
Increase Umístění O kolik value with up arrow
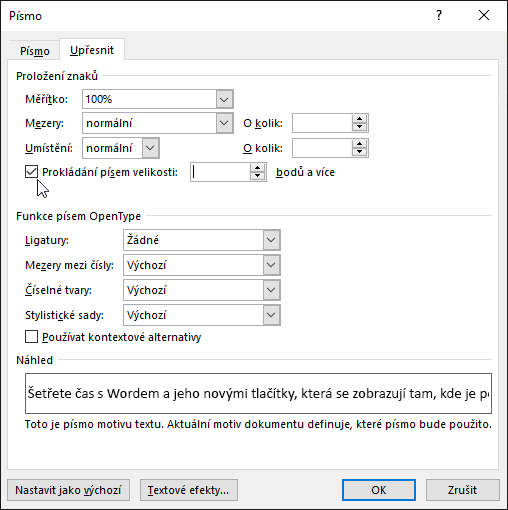pos(359,144)
